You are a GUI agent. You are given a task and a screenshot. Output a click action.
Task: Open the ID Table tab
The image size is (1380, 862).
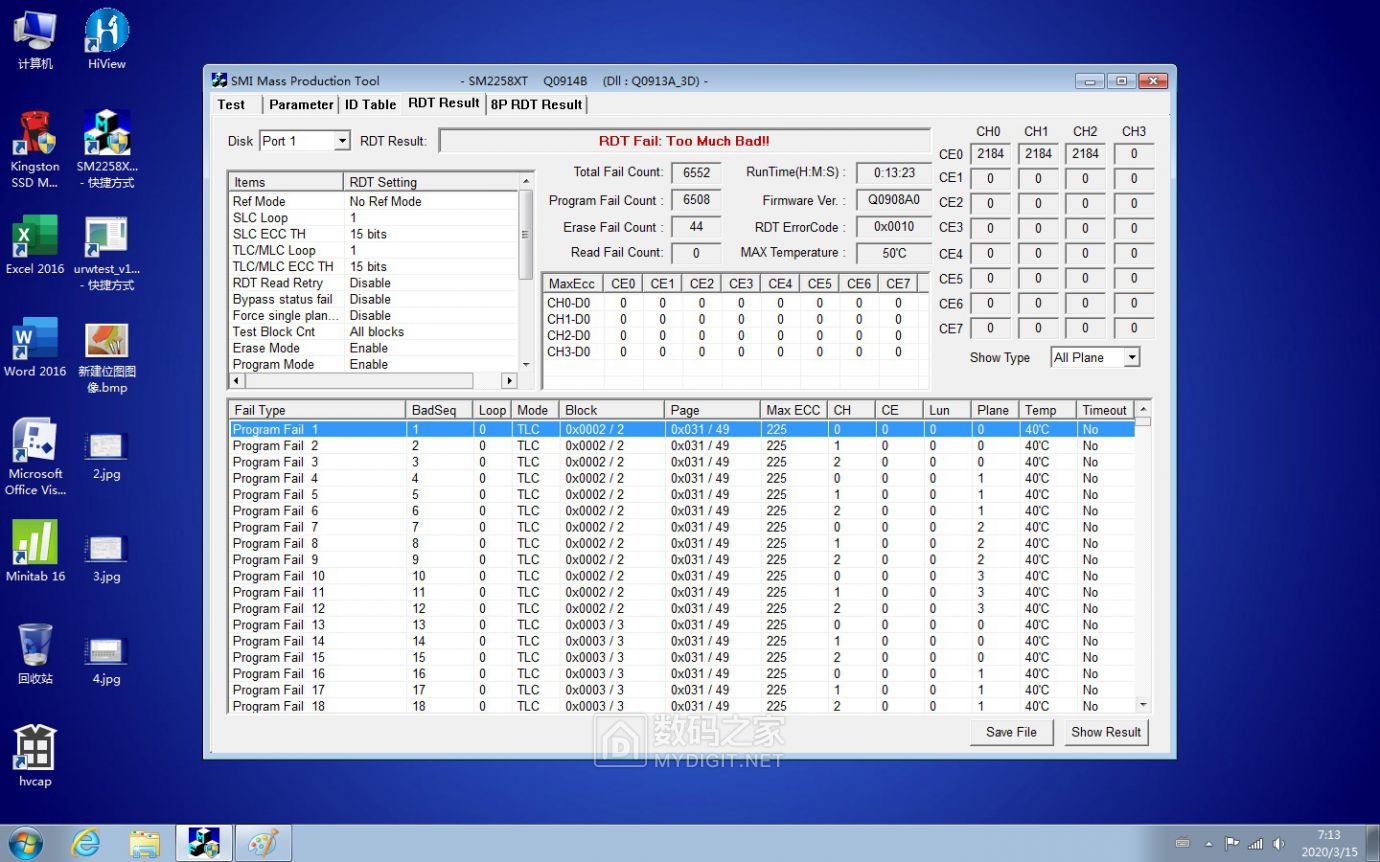[x=370, y=104]
